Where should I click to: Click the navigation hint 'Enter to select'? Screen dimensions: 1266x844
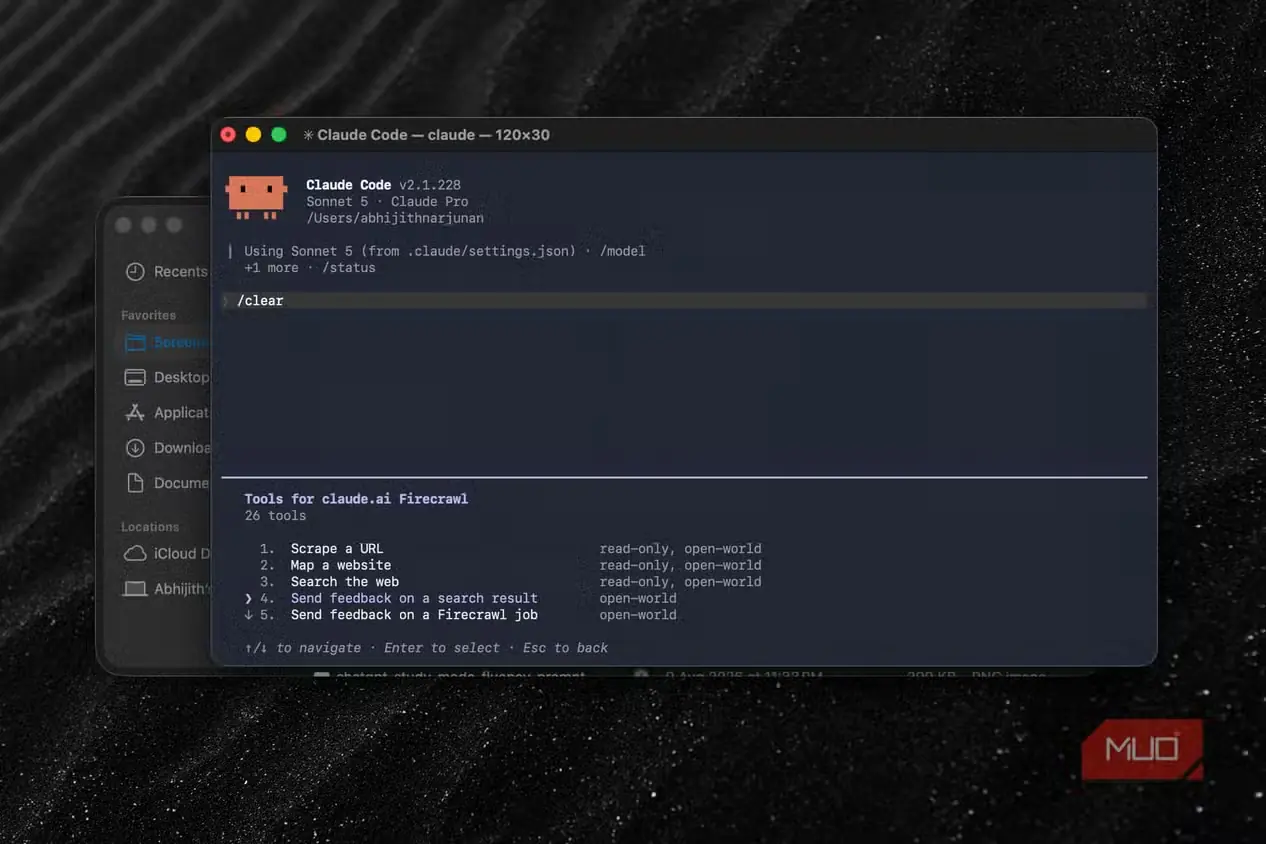coord(442,648)
